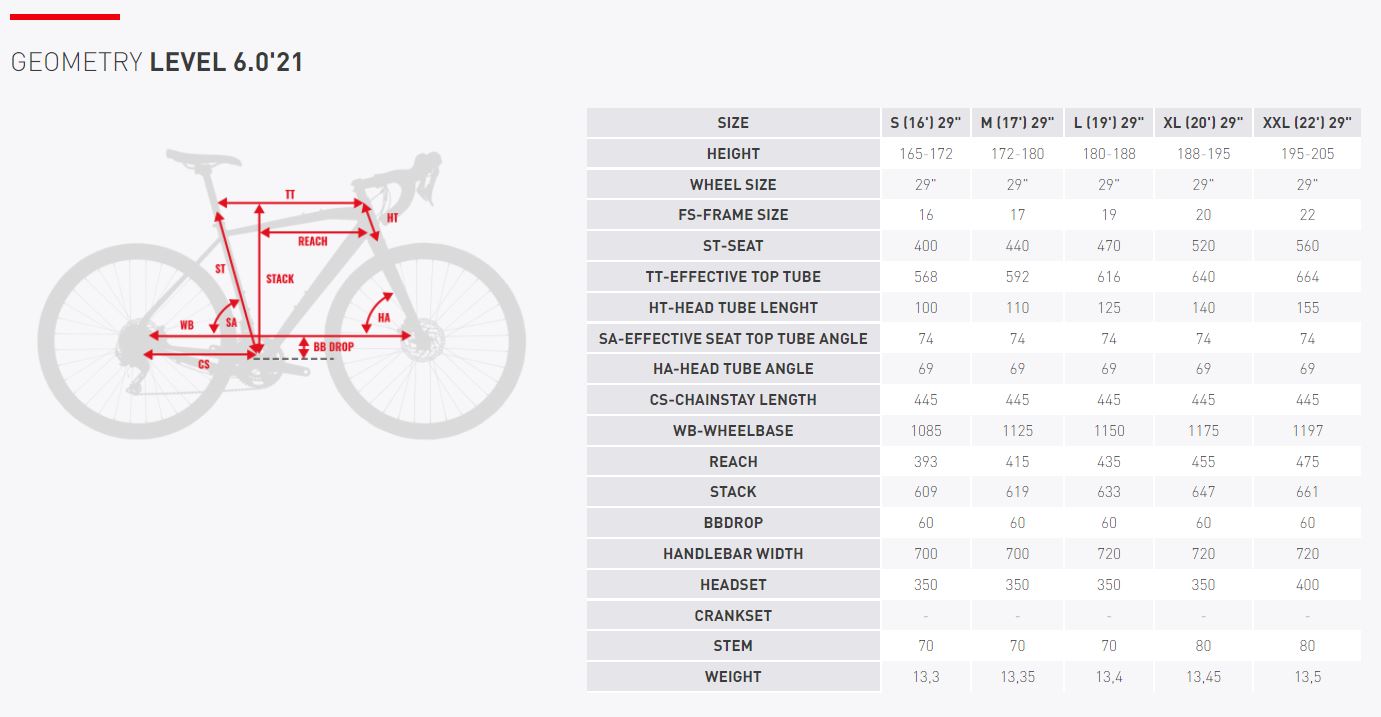Click the 13,35 weight value
Screen dimensions: 1381x717
pos(1017,677)
